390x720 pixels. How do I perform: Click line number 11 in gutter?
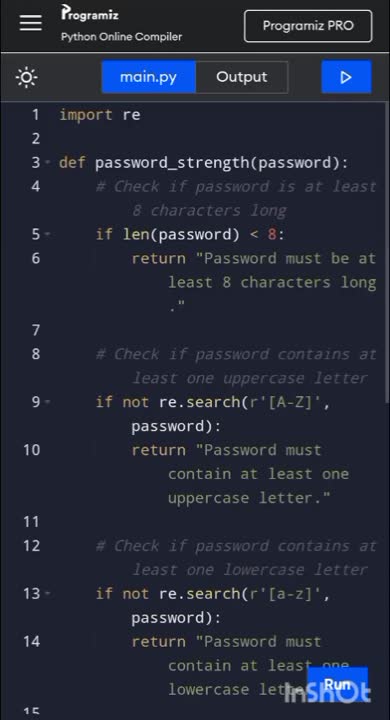tap(31, 522)
